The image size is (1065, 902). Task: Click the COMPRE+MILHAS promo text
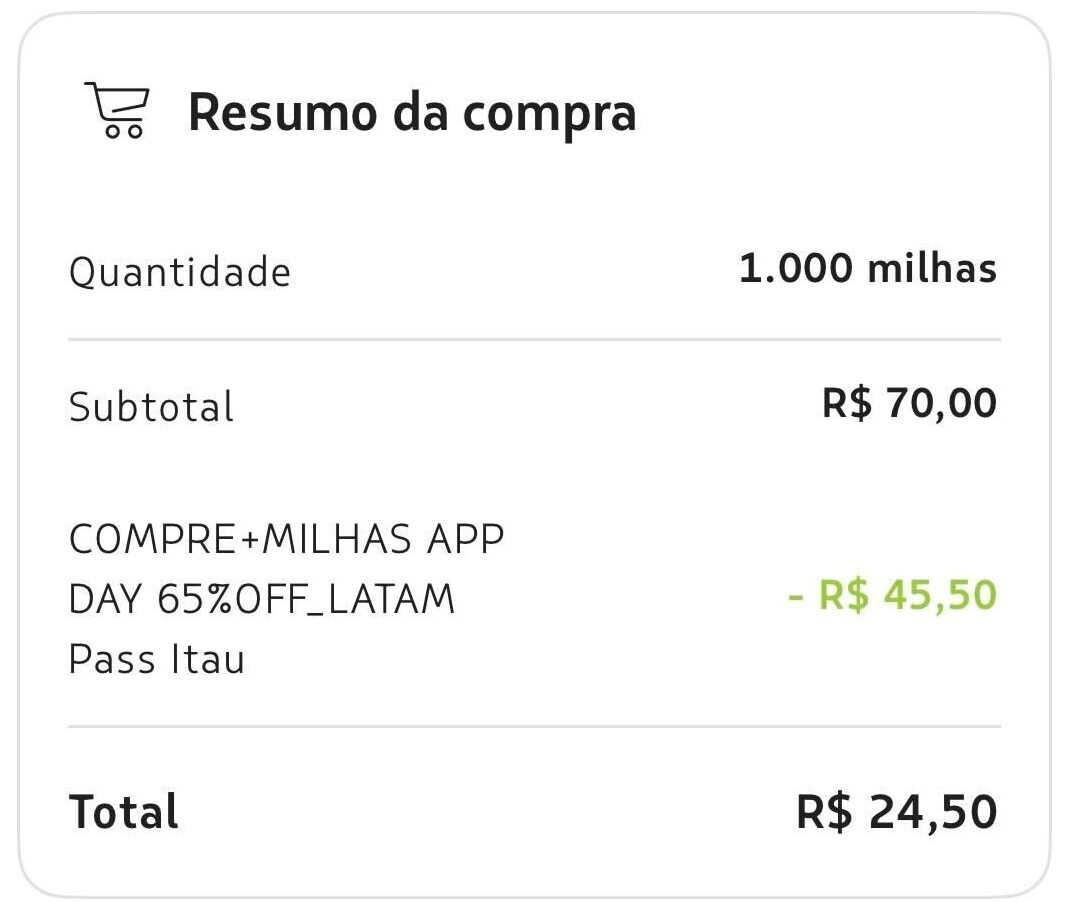point(240,539)
